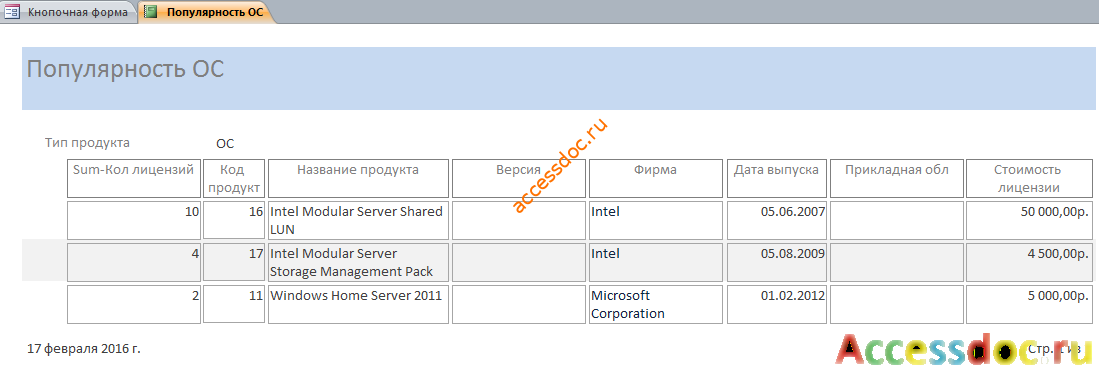1099x371 pixels.
Task: Click license count cell with value 10
Action: pyautogui.click(x=134, y=220)
